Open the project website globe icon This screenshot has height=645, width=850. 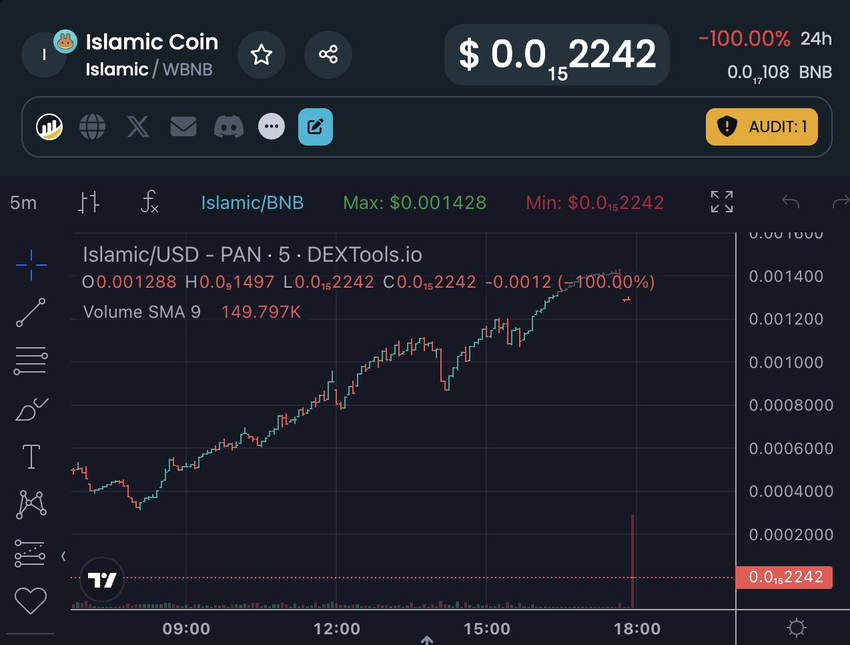92,127
